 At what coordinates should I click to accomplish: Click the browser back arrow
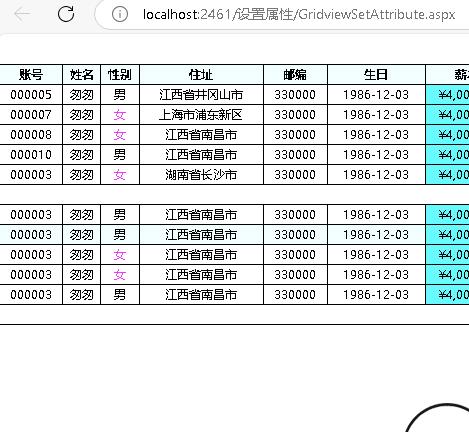click(x=22, y=14)
